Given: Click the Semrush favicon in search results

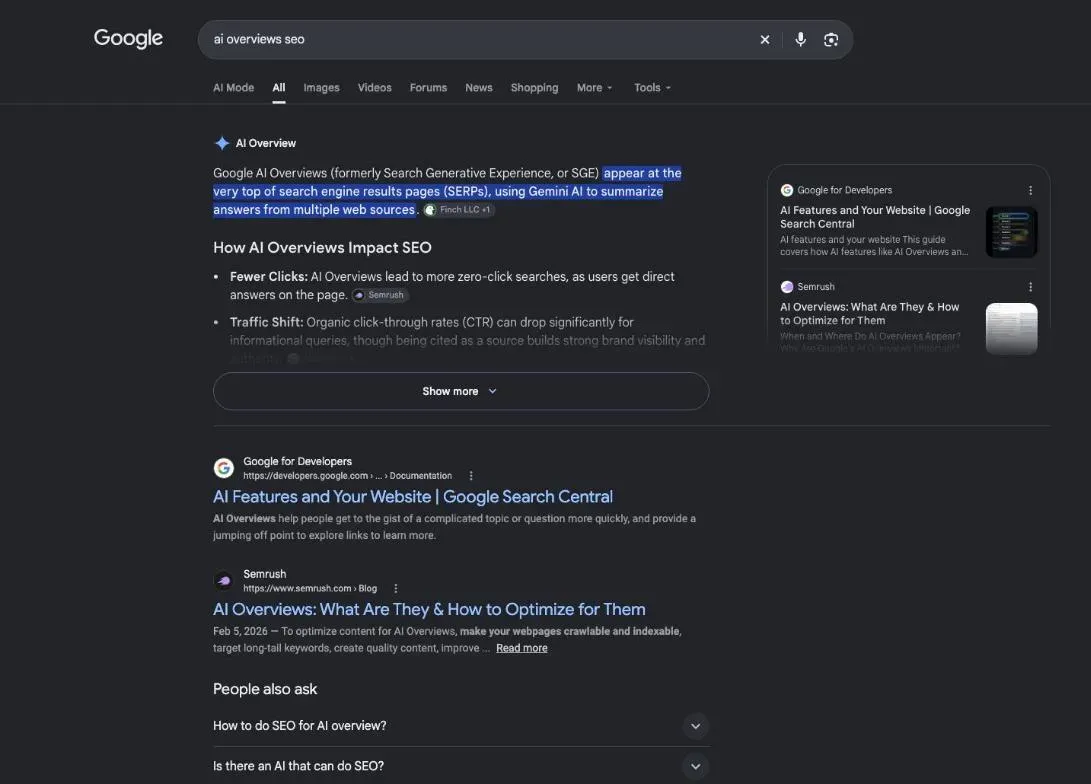Looking at the screenshot, I should (223, 580).
